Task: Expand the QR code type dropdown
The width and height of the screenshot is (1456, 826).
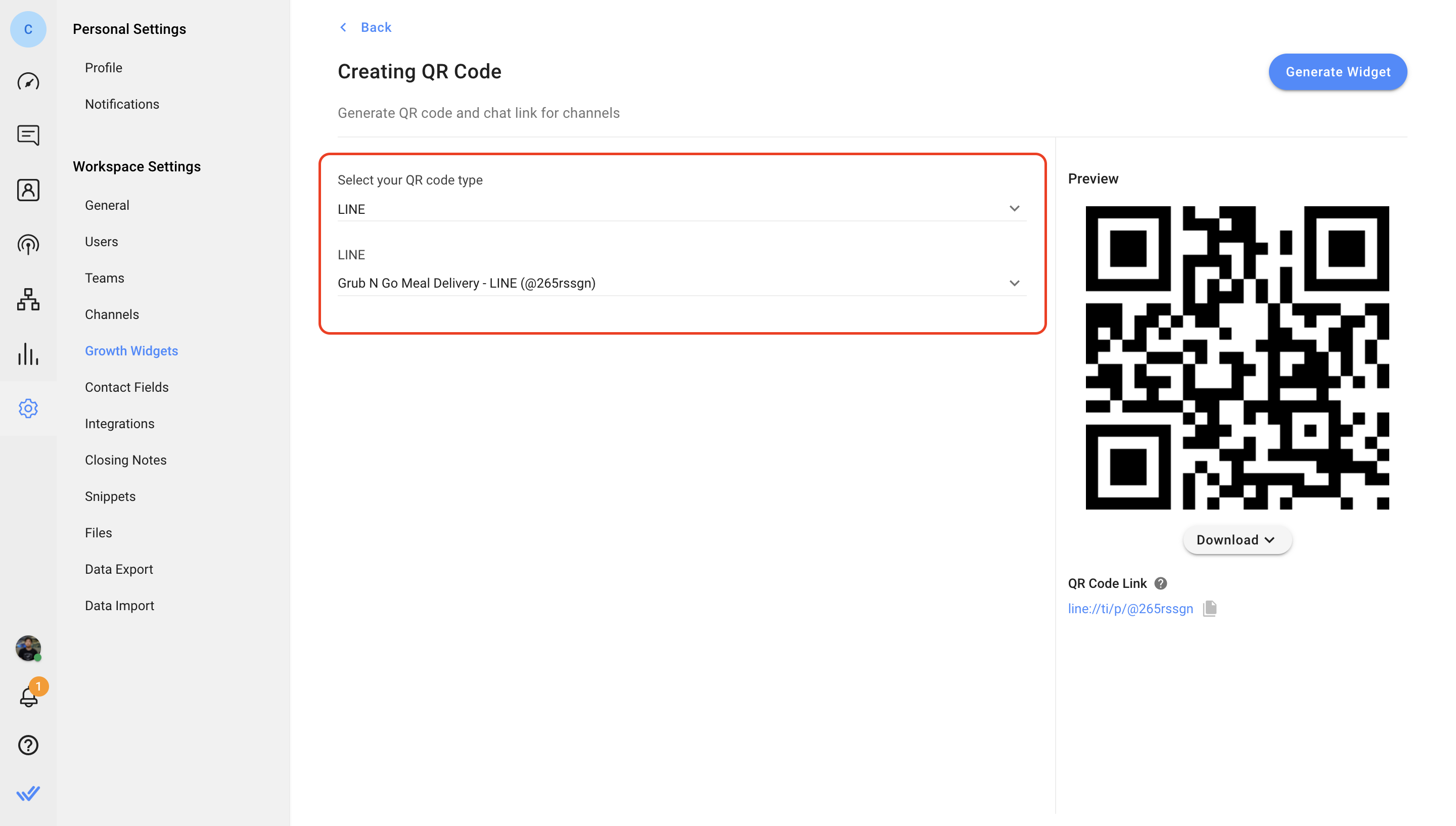Action: point(1014,209)
